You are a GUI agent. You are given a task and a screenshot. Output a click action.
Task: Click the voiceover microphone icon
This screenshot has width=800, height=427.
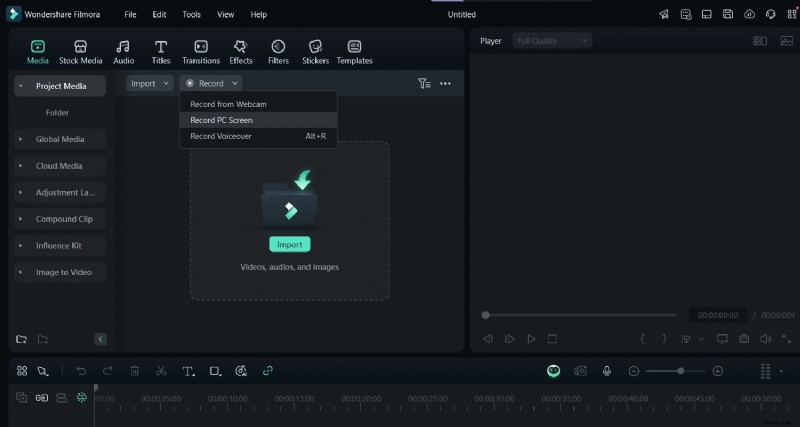(606, 371)
